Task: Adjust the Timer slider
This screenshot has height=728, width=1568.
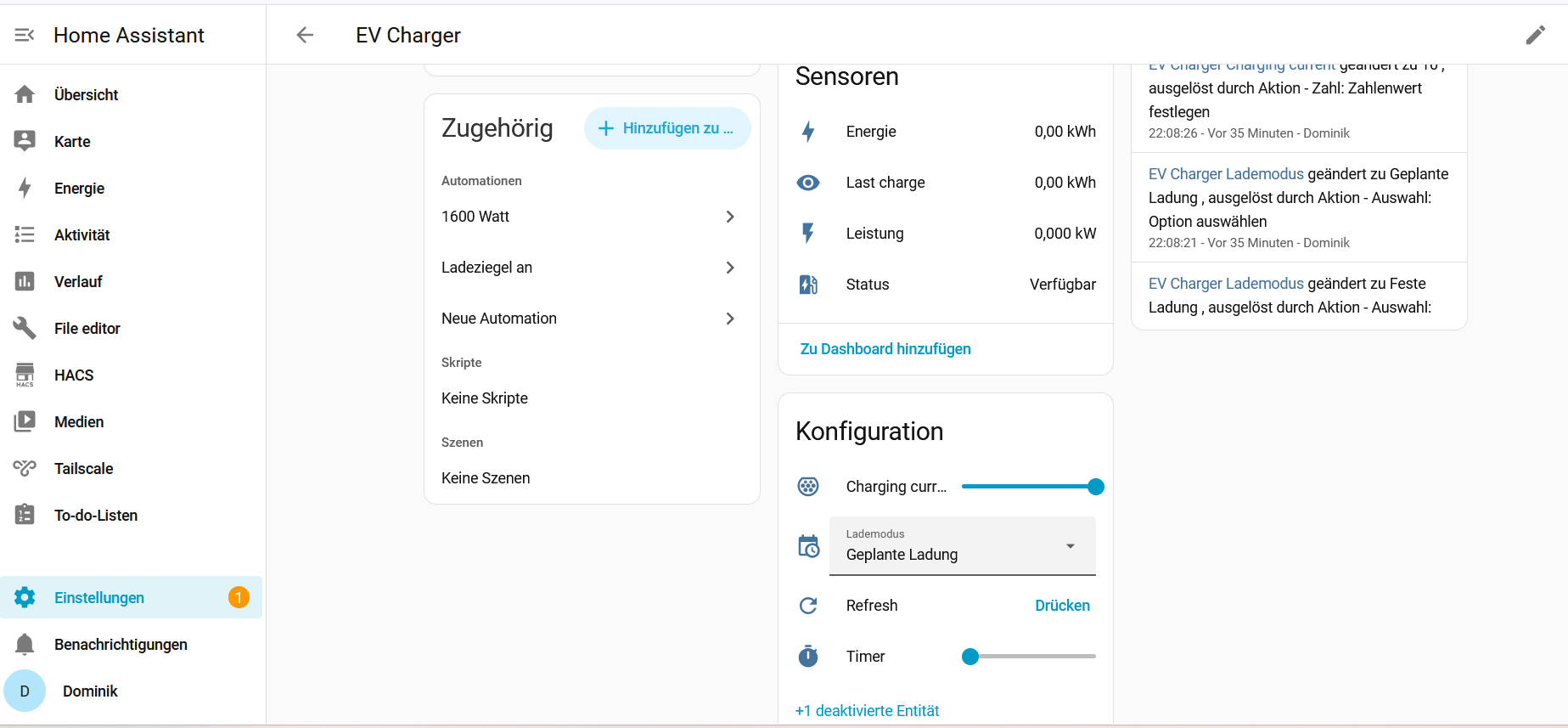Action: [1029, 657]
